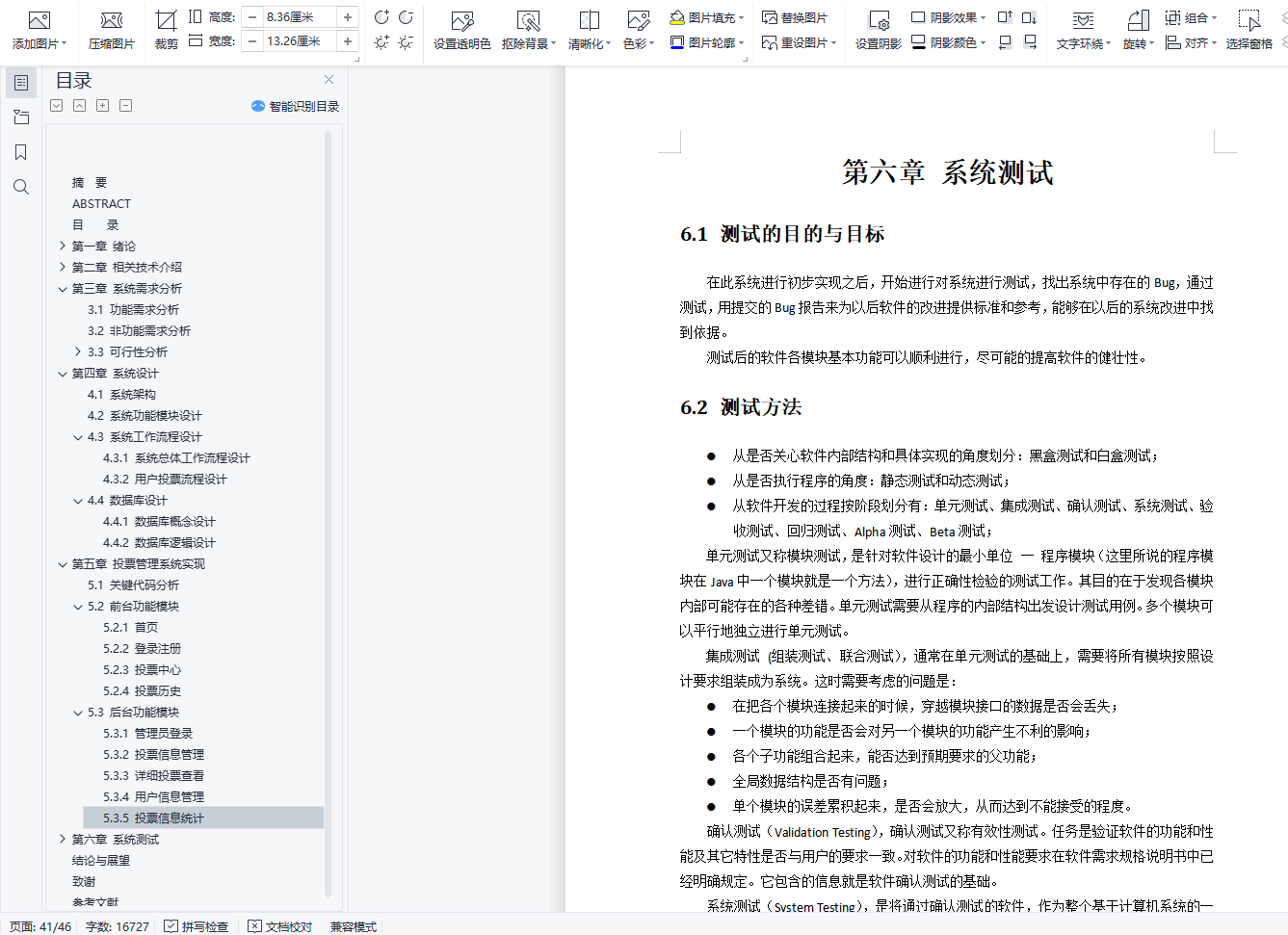Select 5.3.5 投票信息统计 outline entry
This screenshot has height=935, width=1288.
click(203, 818)
